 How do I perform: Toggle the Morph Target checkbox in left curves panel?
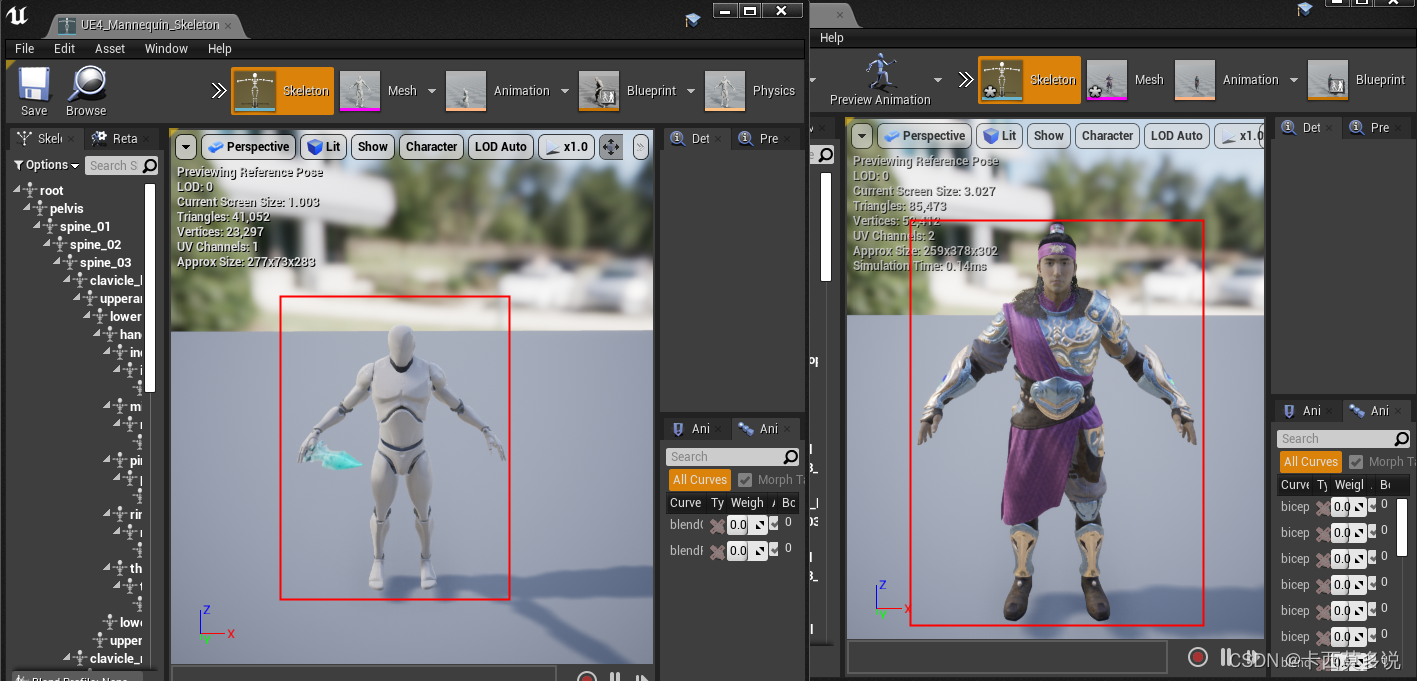745,480
